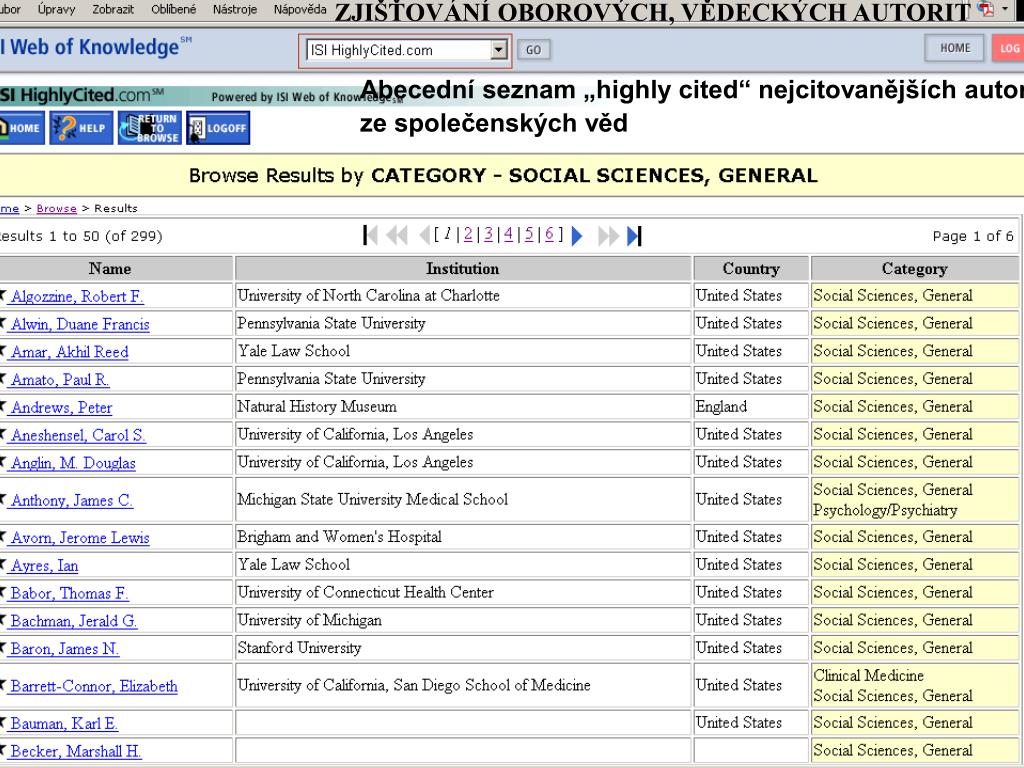Open the ISI HighlyCited.com product dropdown

[x=406, y=50]
